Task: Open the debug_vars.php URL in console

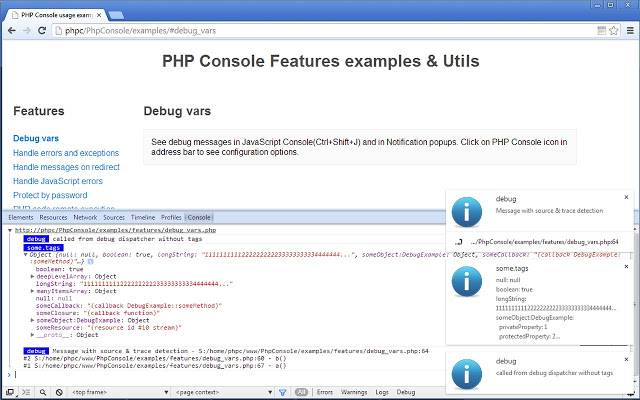Action: (x=116, y=230)
